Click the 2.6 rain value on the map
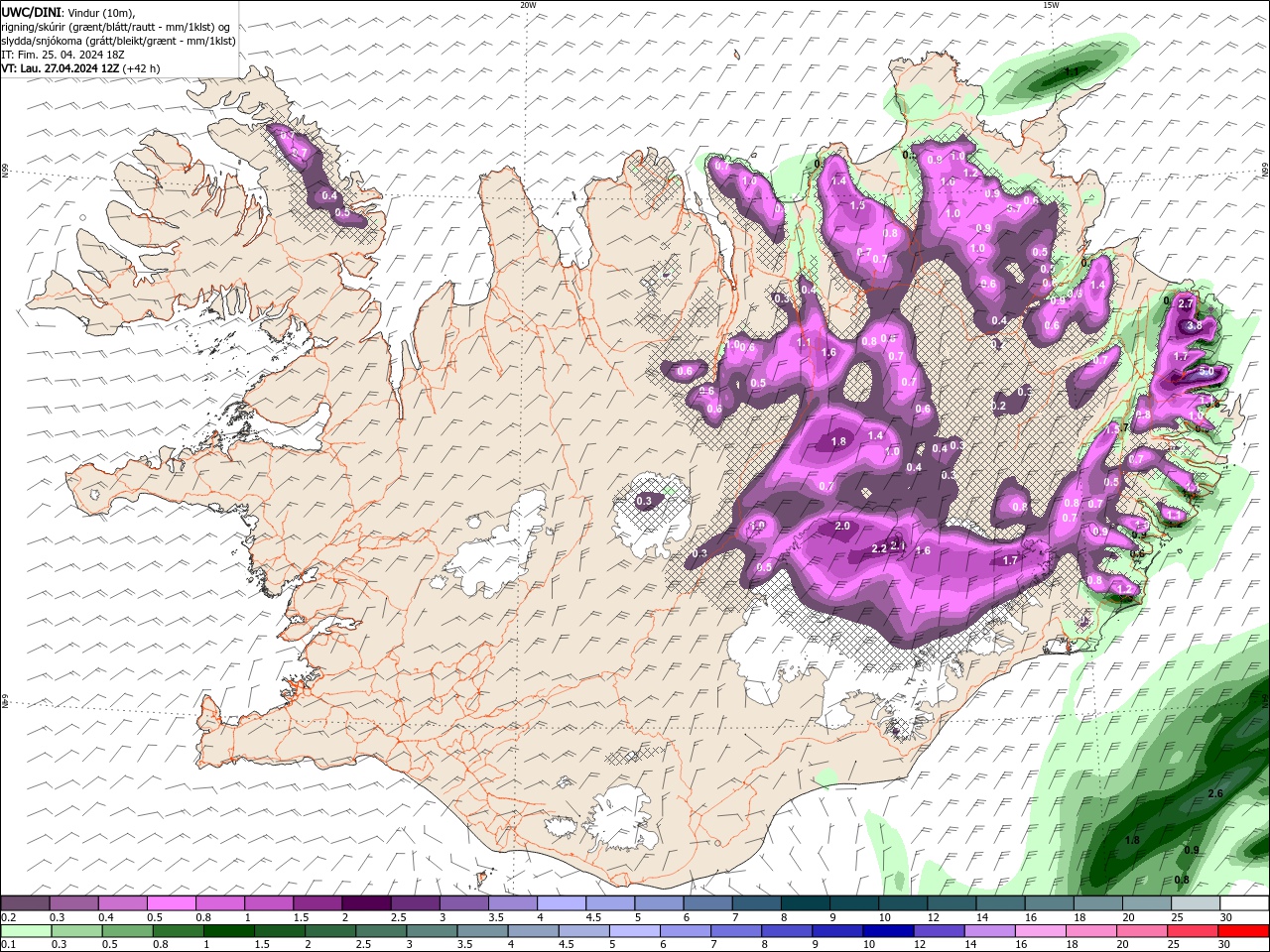The width and height of the screenshot is (1270, 952). pyautogui.click(x=1216, y=794)
